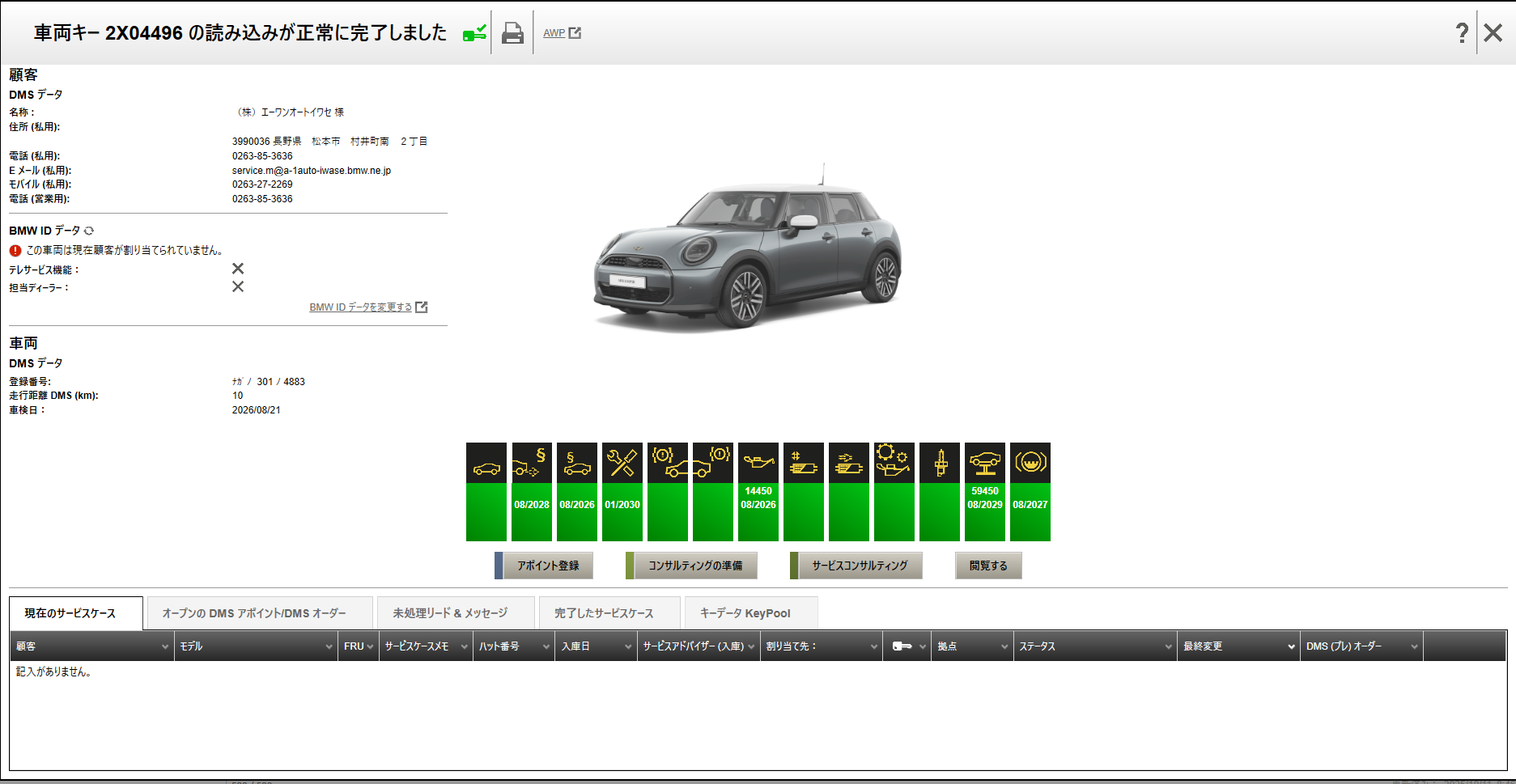Click the front brake pads tile
Image resolution: width=1516 pixels, height=784 pixels.
(667, 491)
